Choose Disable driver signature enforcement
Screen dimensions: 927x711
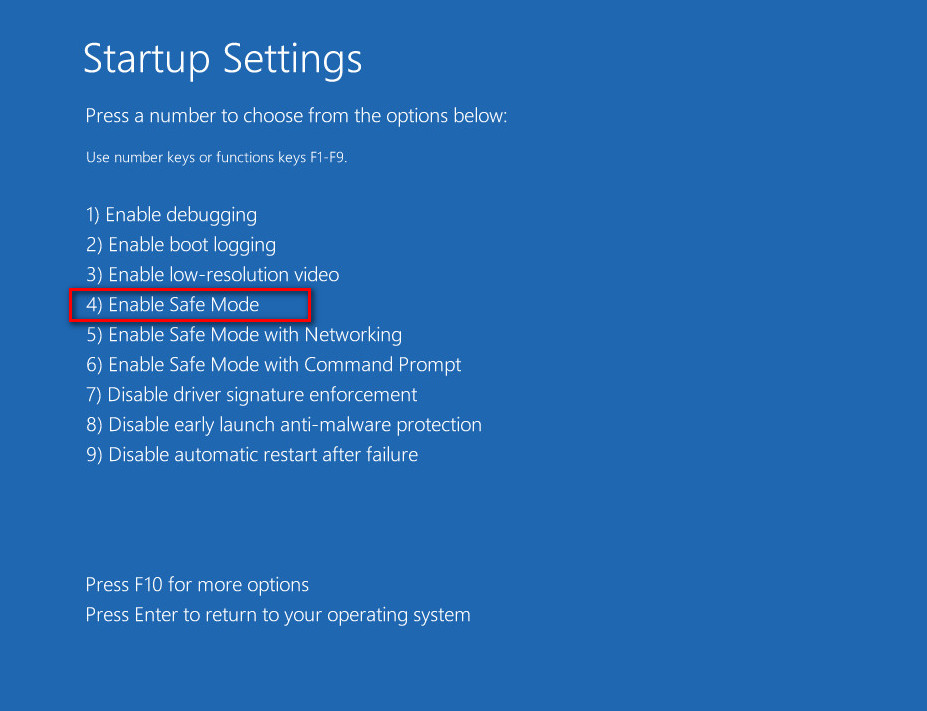[252, 395]
